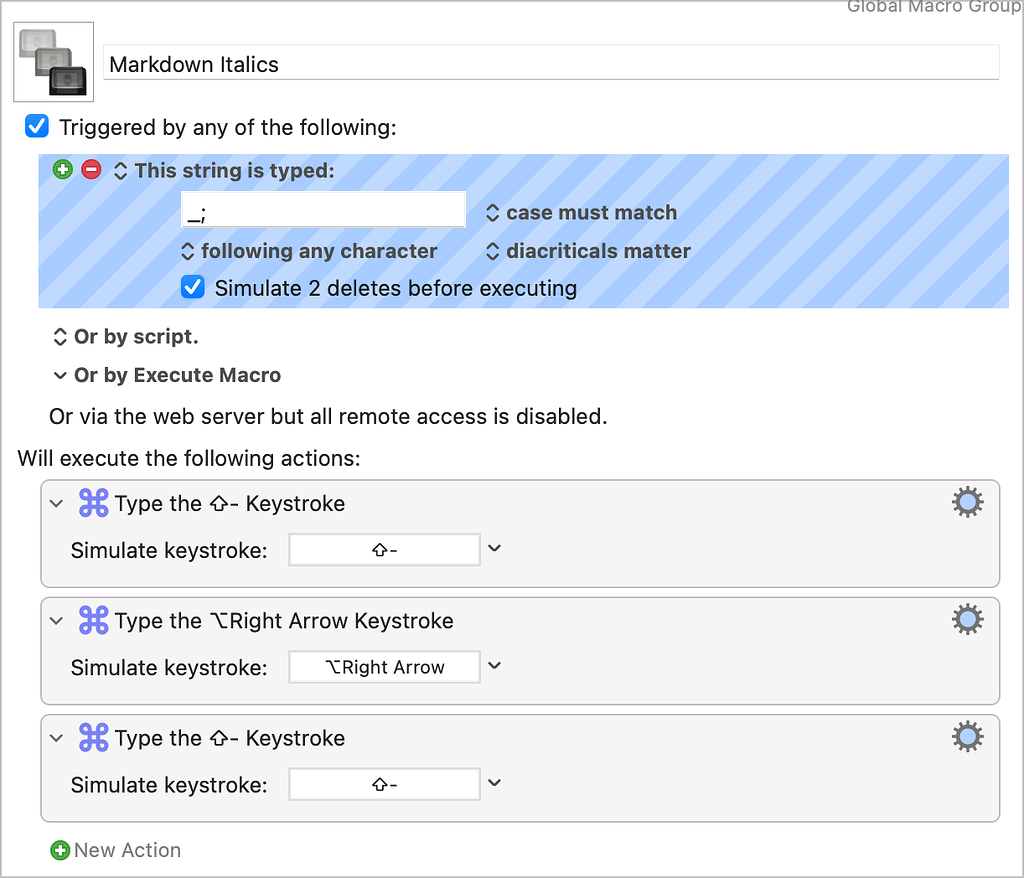Click the green add trigger icon
Screen dimensions: 1024x878
click(63, 170)
